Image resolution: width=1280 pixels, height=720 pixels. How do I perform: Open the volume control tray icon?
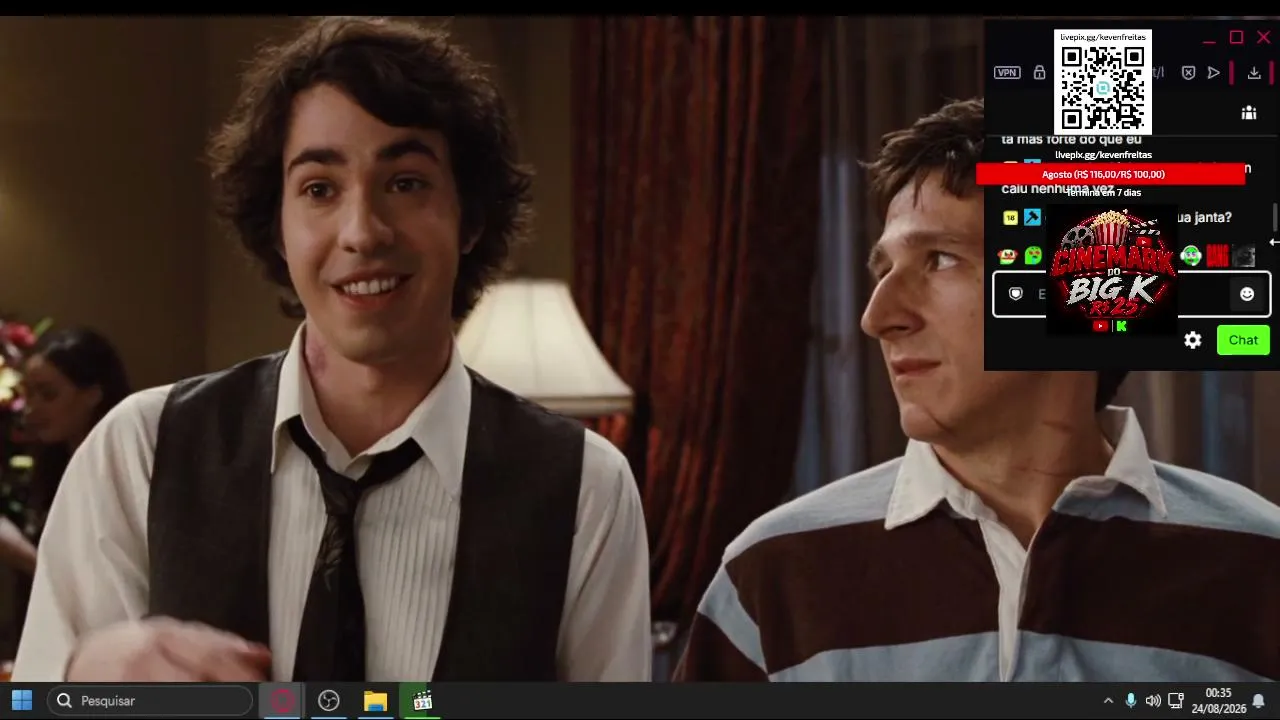point(1153,701)
